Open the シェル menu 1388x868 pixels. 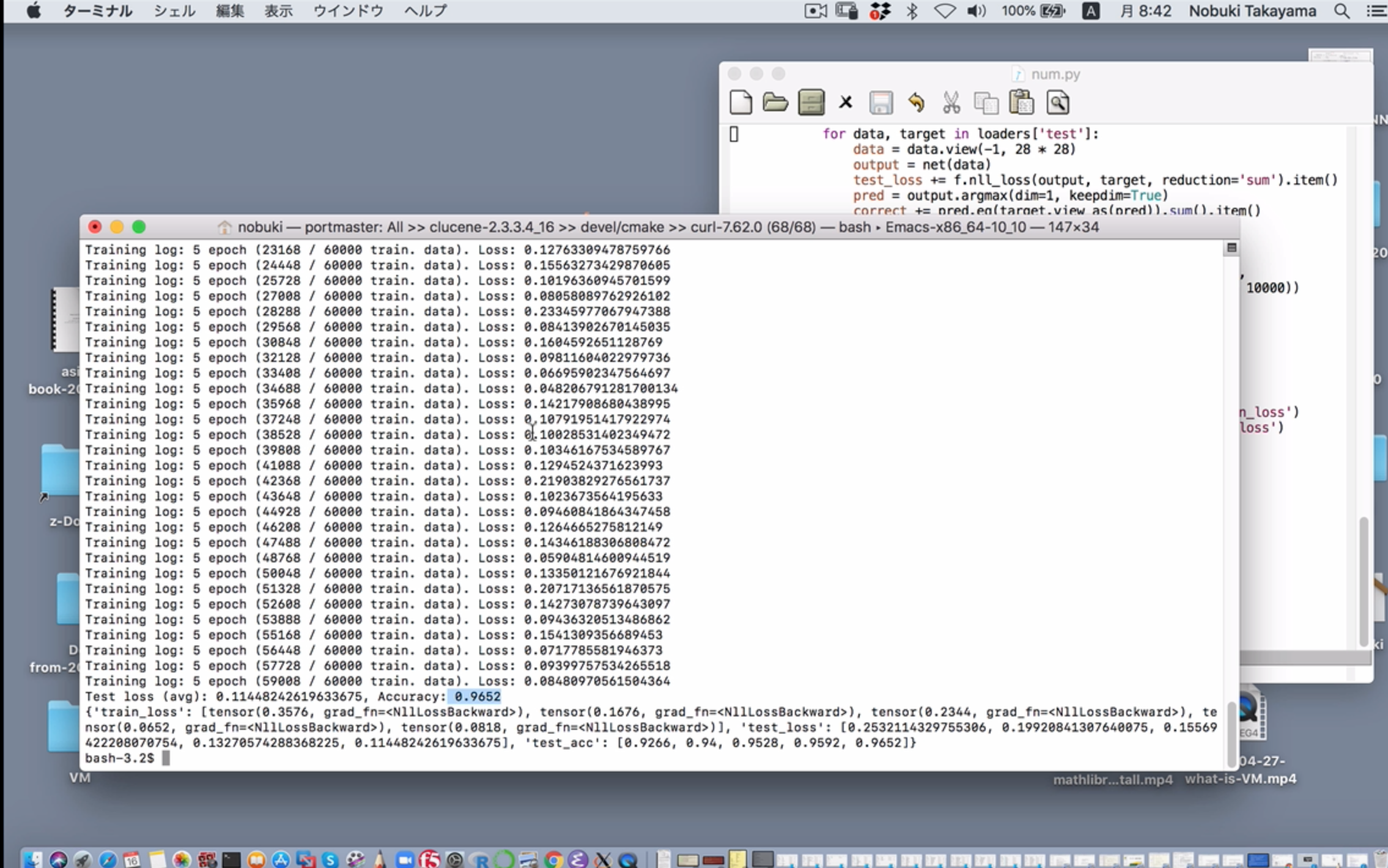point(174,11)
